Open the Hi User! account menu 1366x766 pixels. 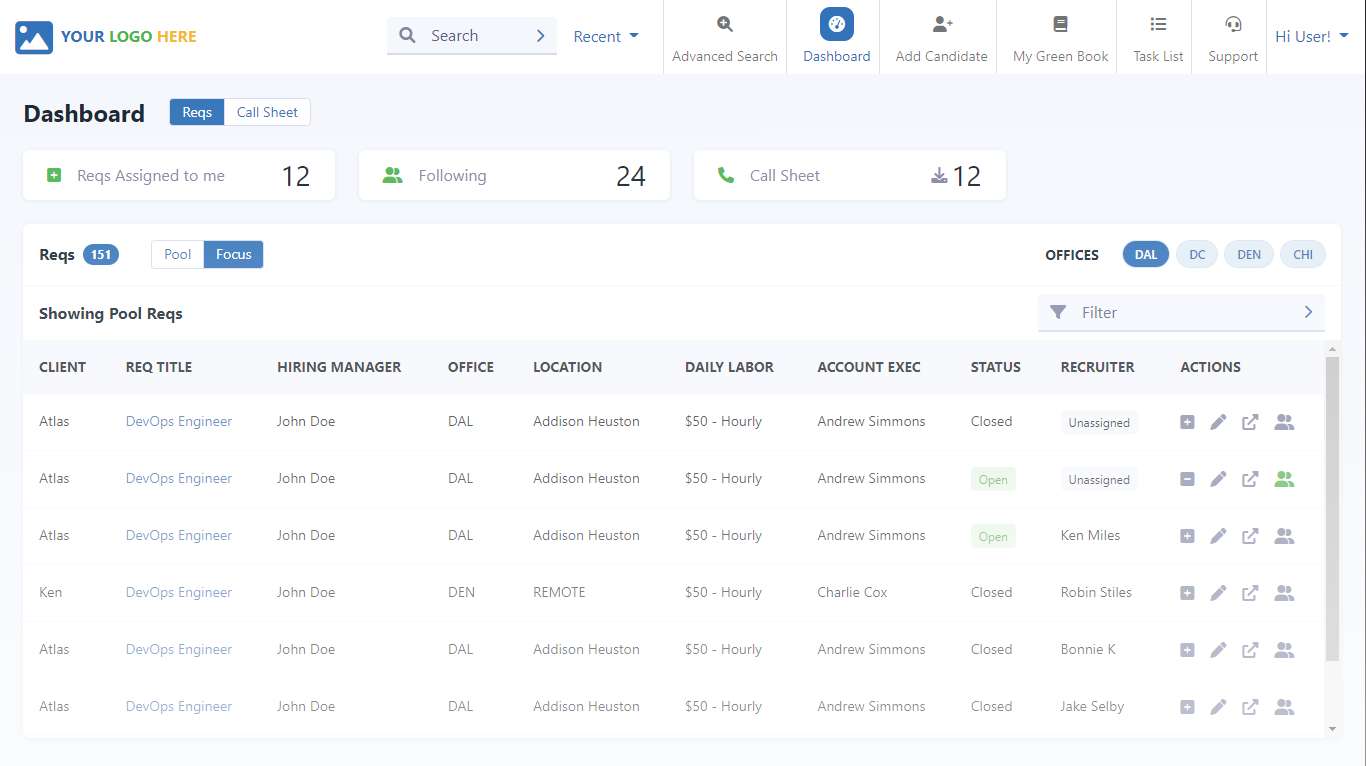1311,37
